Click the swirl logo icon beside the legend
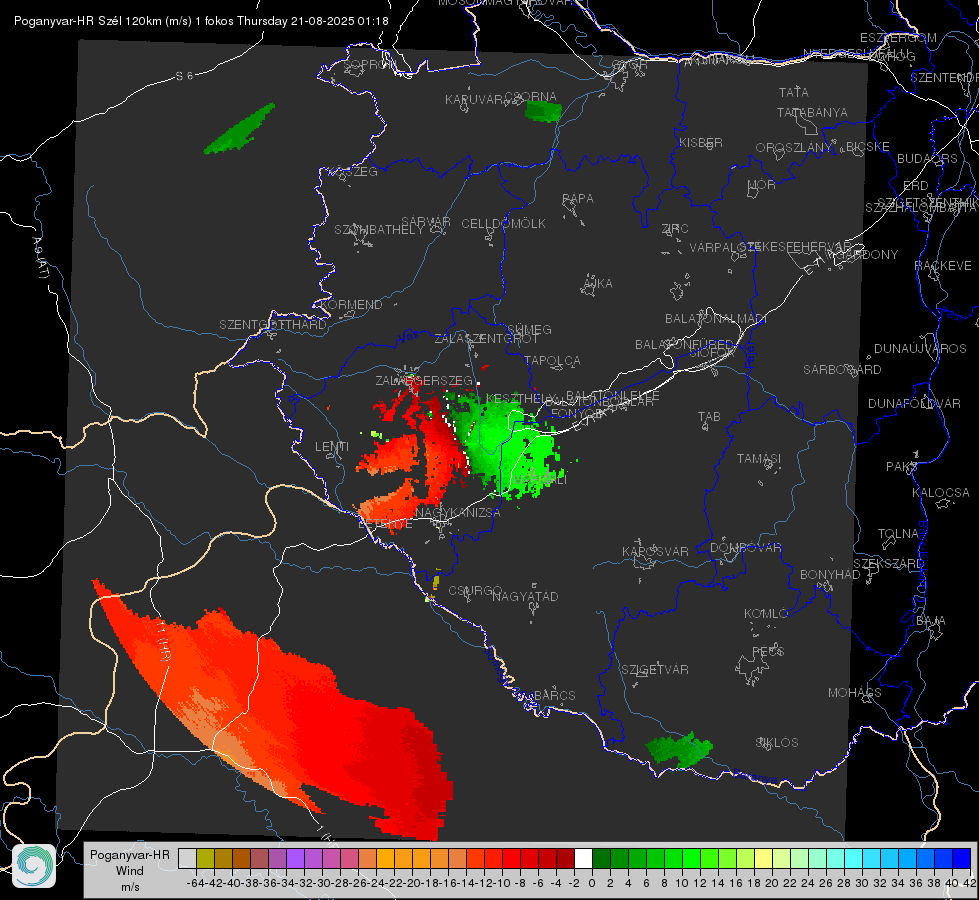 pyautogui.click(x=34, y=866)
